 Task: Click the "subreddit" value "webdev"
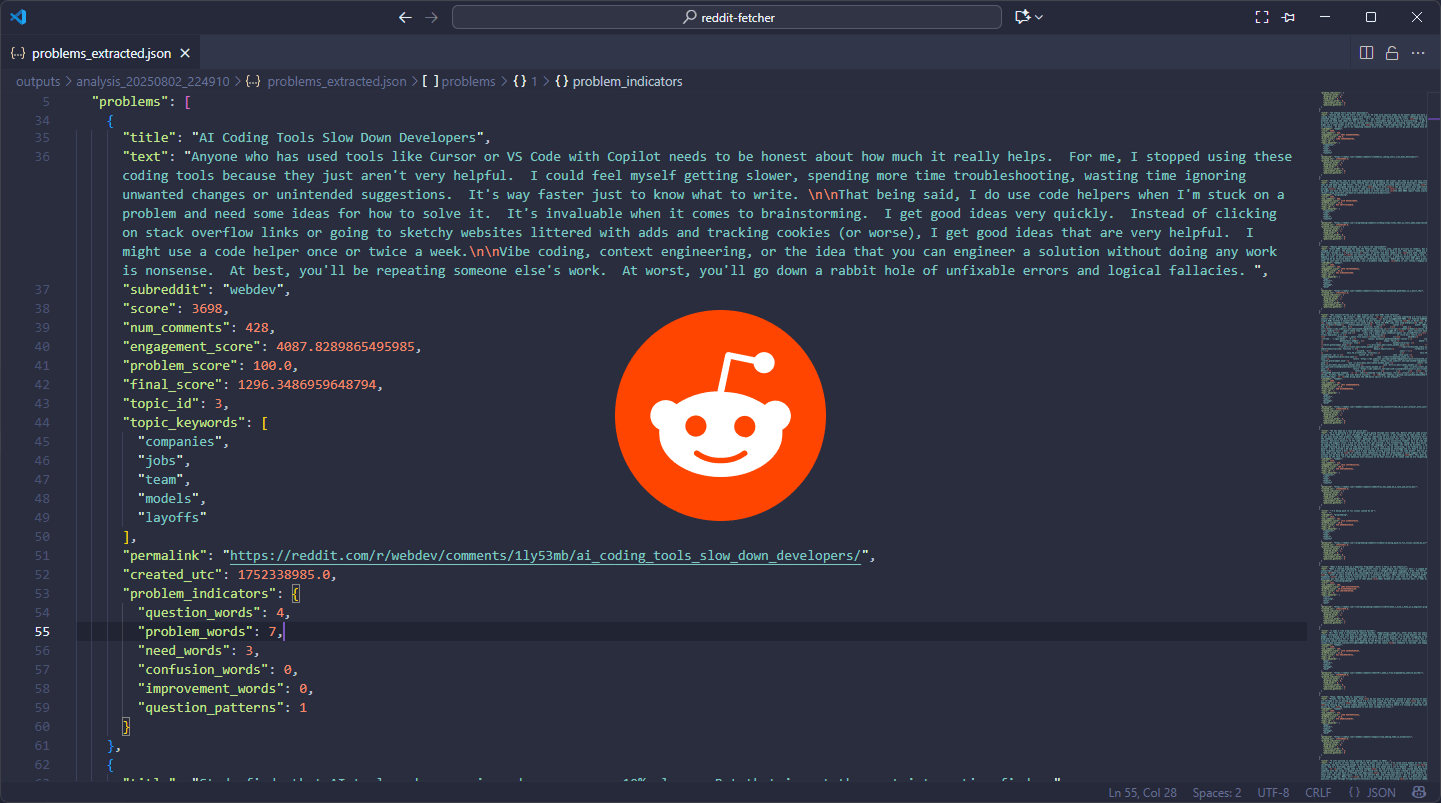tap(254, 290)
